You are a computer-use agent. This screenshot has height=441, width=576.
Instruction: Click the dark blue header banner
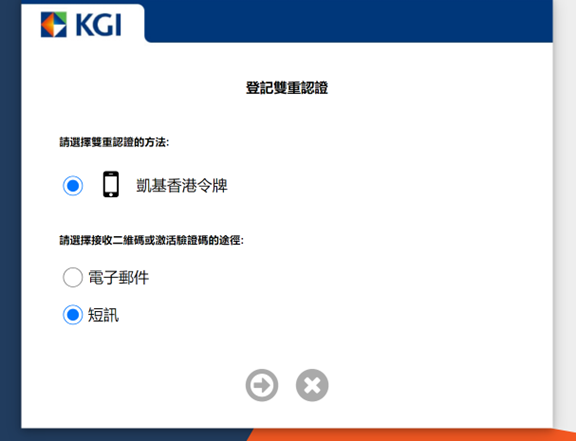click(x=349, y=20)
